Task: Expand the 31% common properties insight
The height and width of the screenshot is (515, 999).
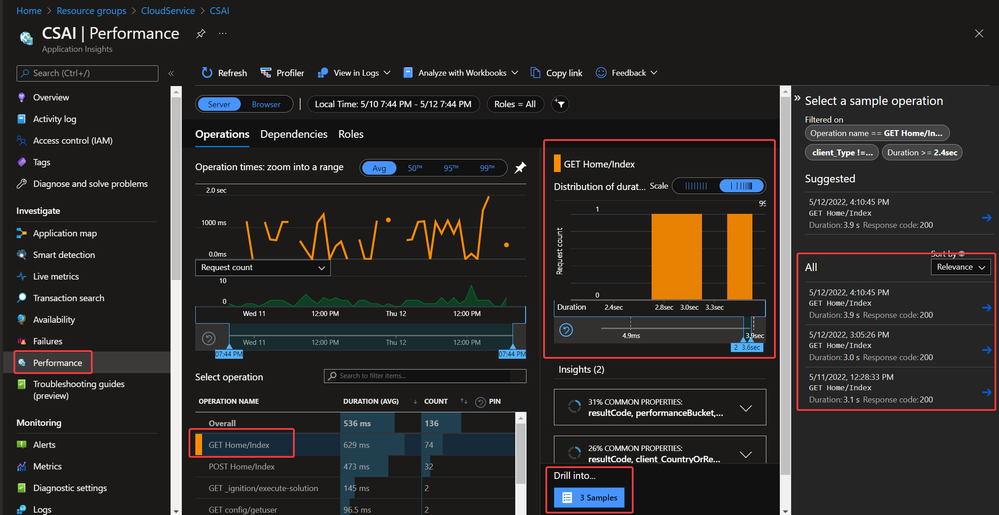Action: 660,407
